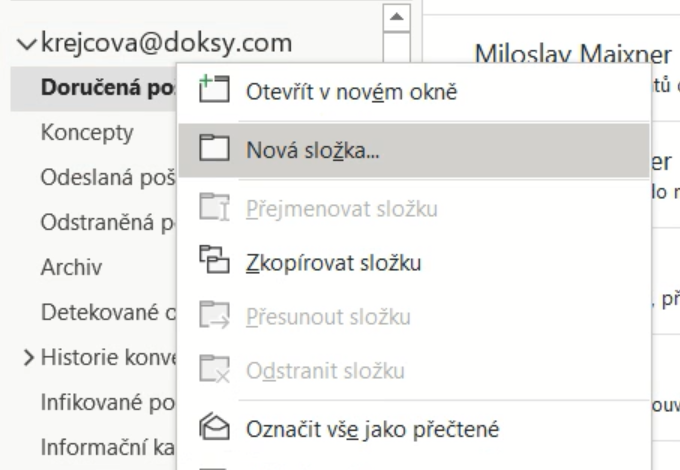Click the Otevřít v novém okně icon

pyautogui.click(x=212, y=95)
